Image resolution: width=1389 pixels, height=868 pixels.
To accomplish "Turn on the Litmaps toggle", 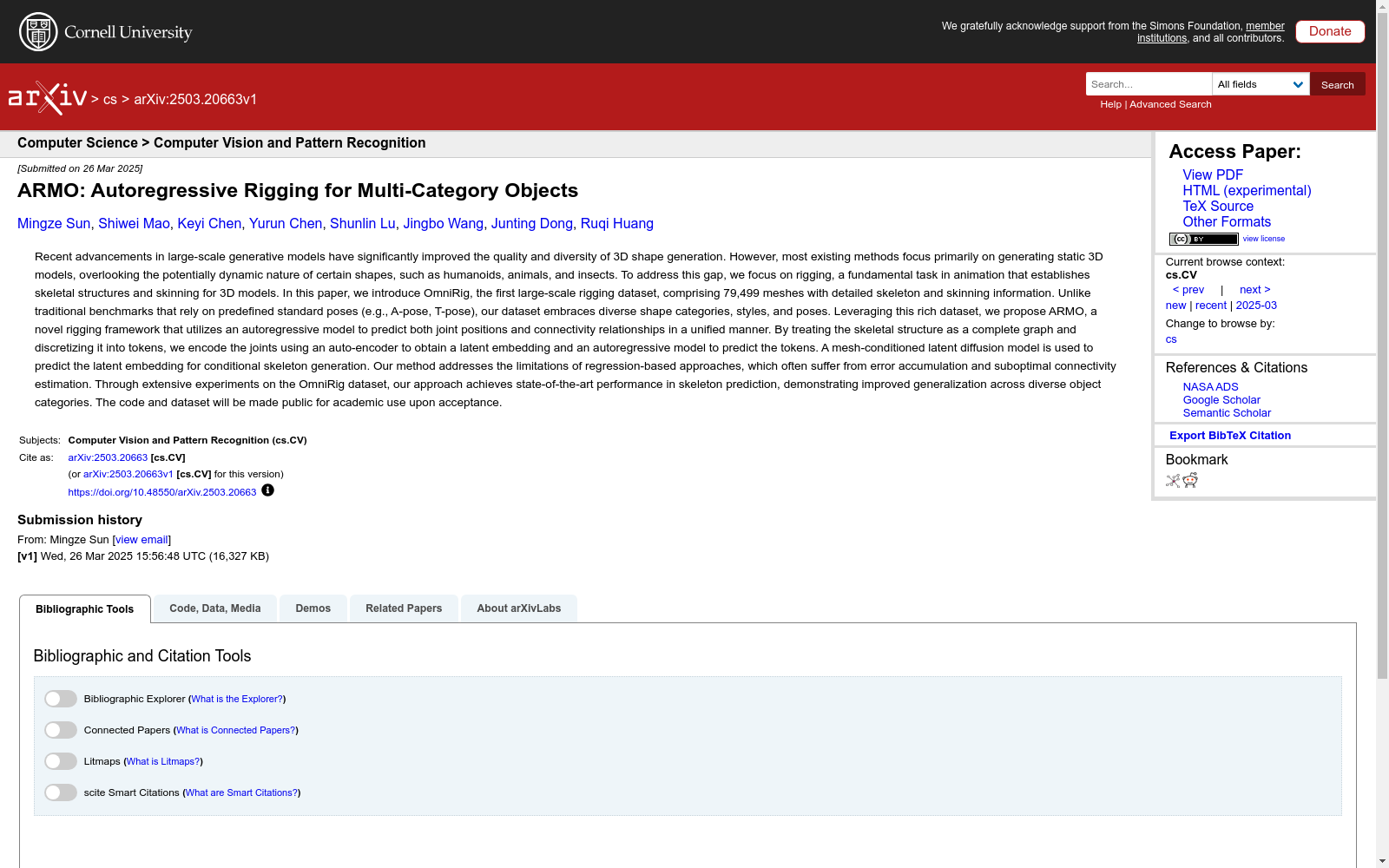I will (x=61, y=761).
